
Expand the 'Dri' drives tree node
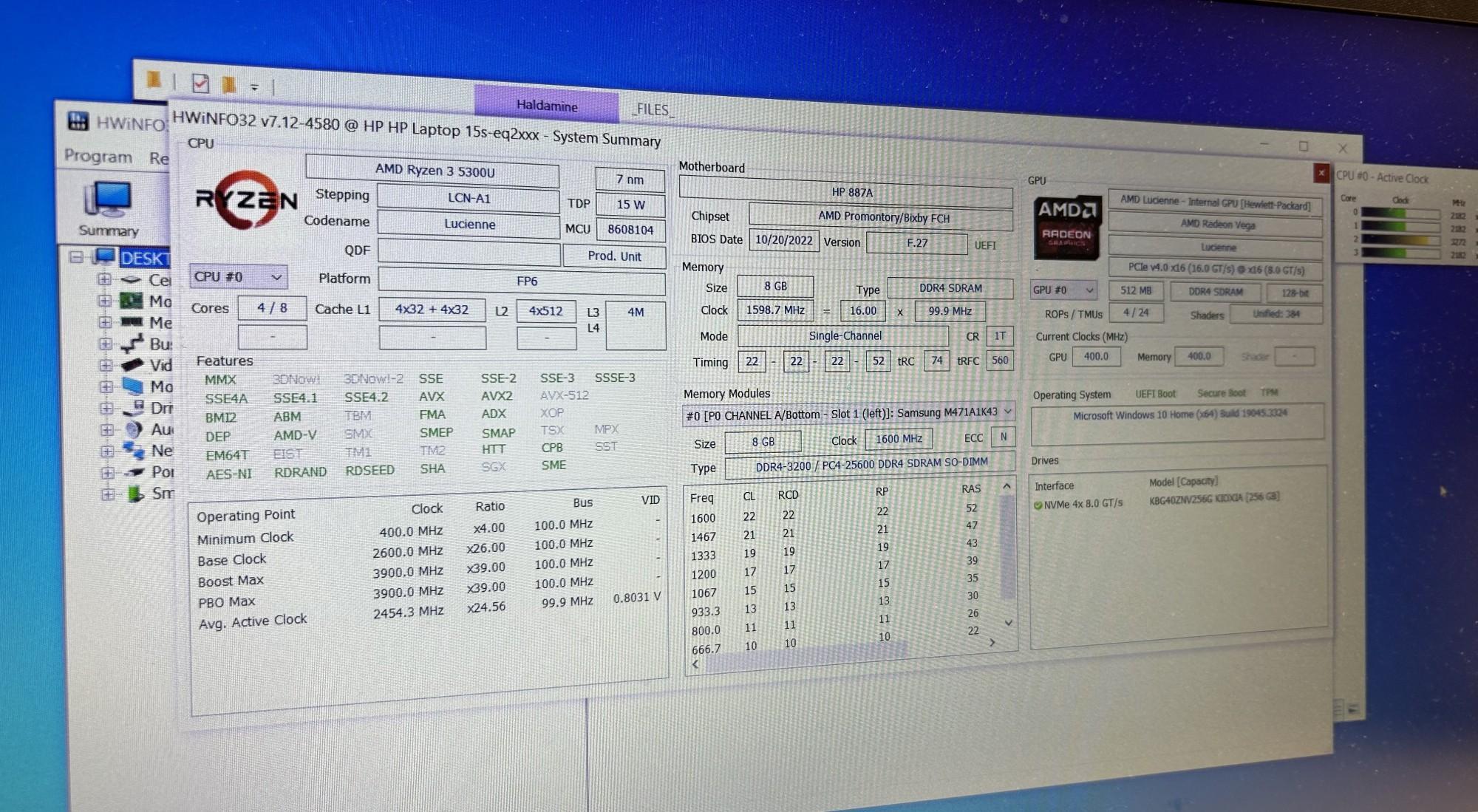coord(106,408)
